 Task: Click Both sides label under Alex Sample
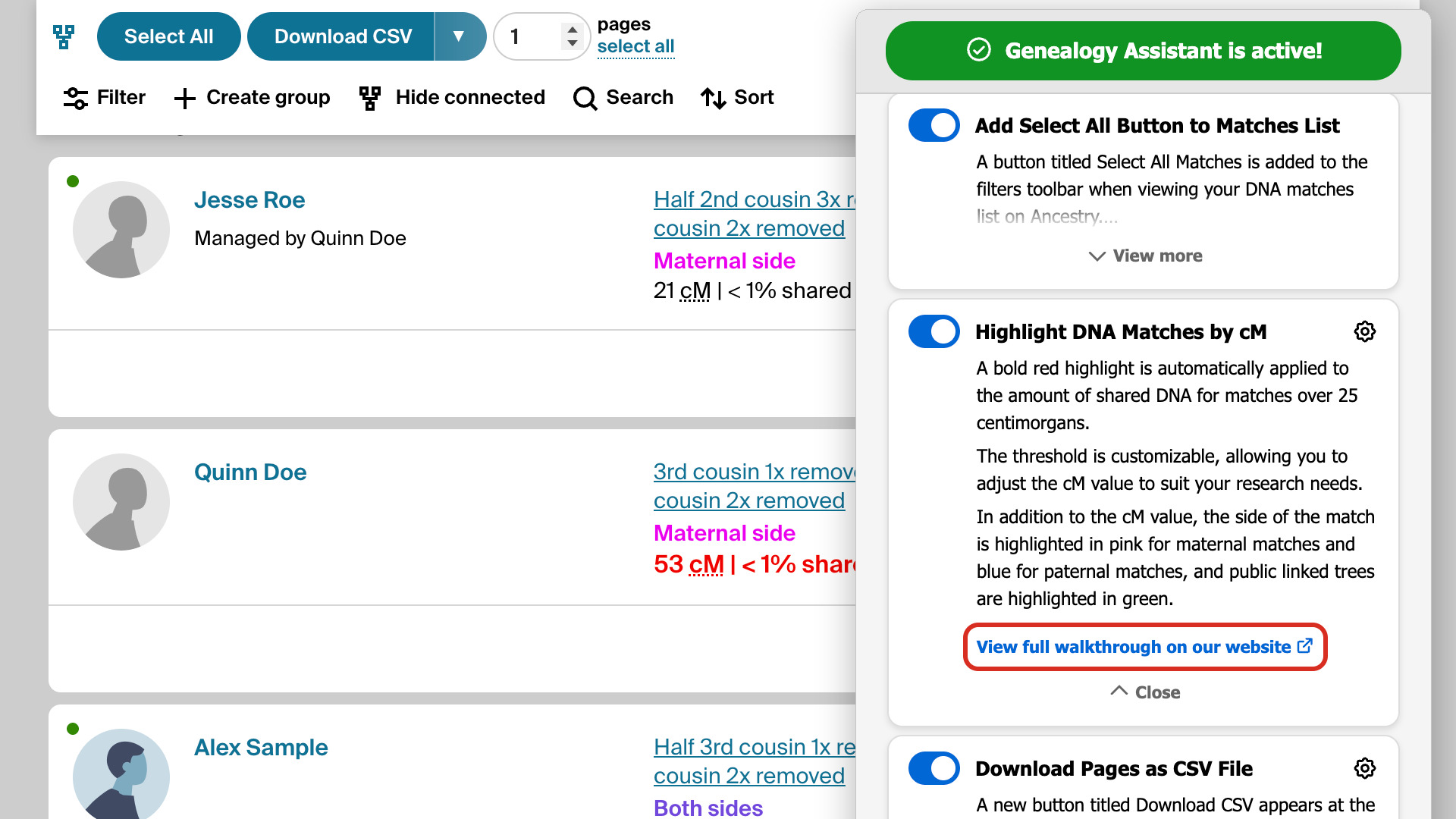click(708, 808)
